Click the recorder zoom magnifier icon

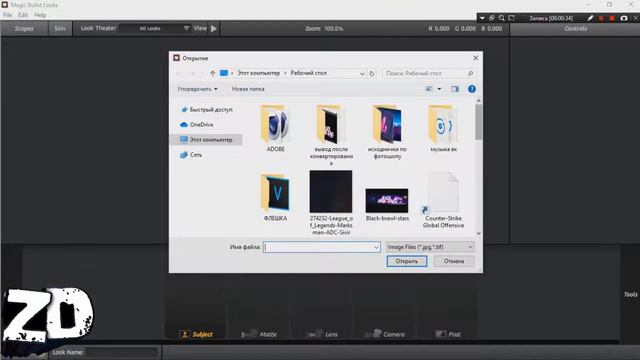coord(501,18)
